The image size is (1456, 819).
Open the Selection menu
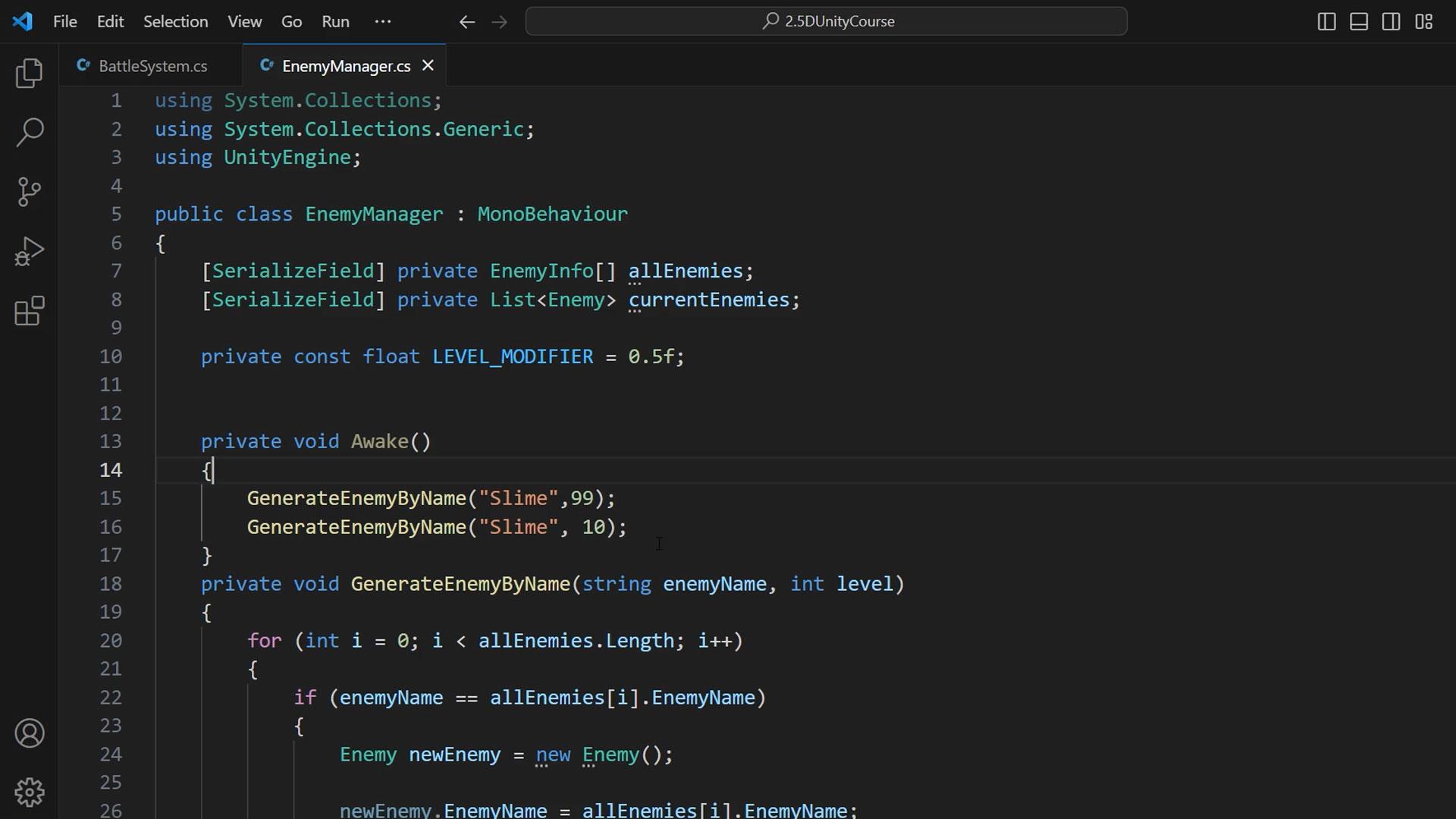tap(176, 21)
